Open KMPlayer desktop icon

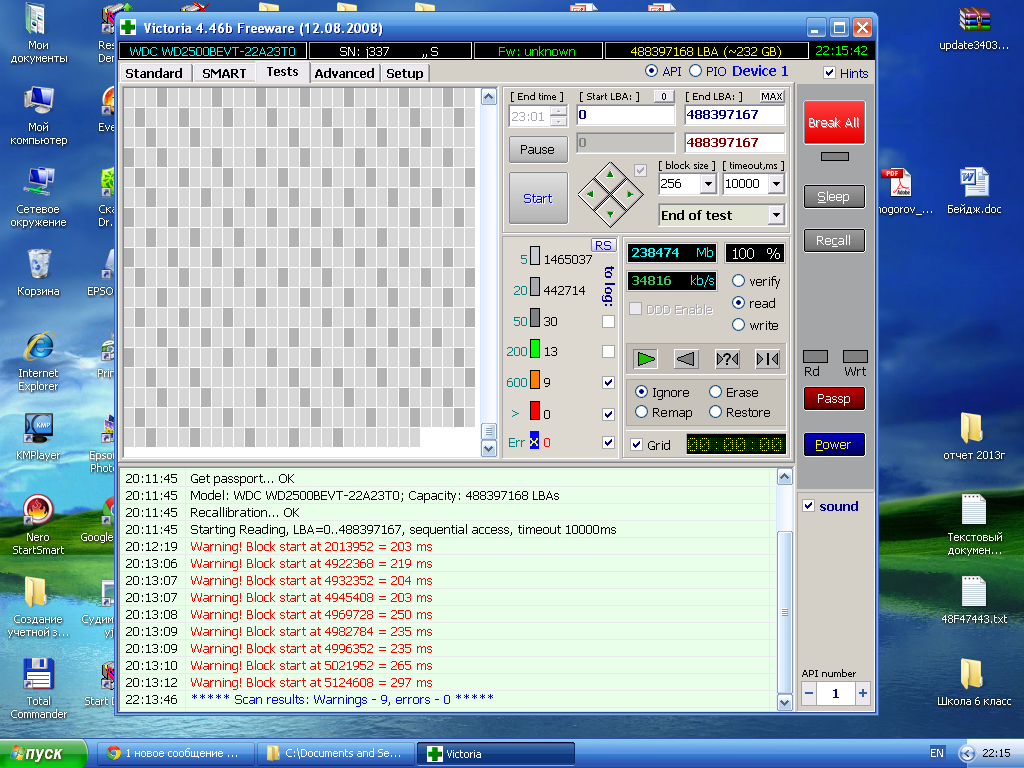(38, 437)
